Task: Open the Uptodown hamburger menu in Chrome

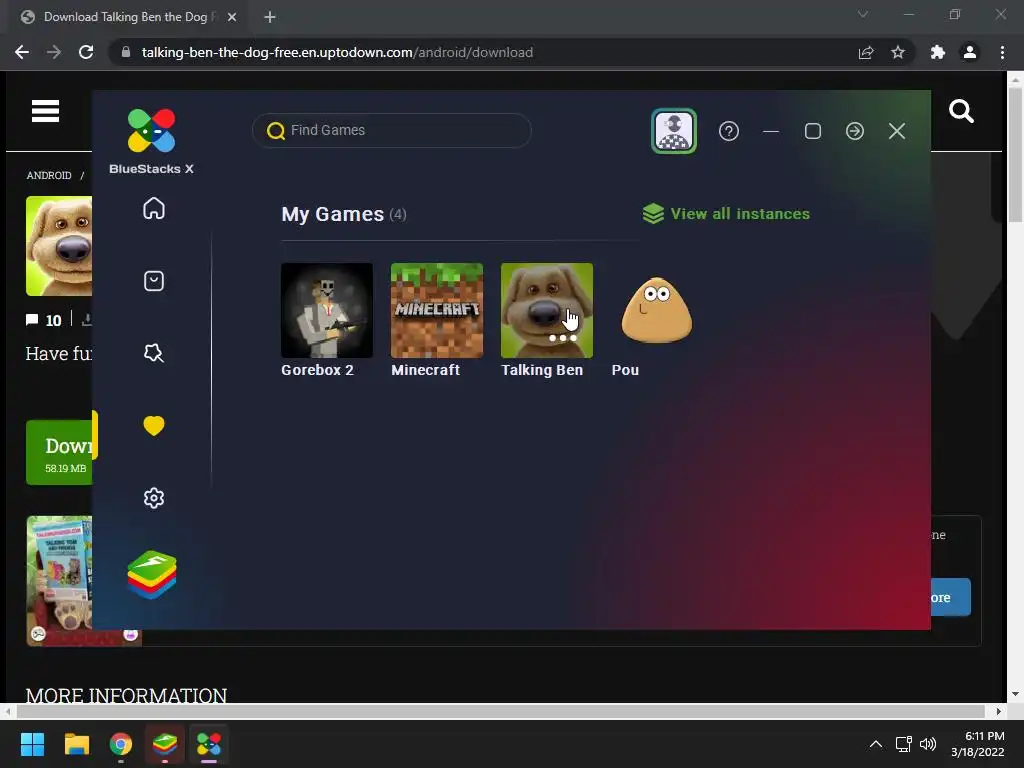Action: (x=45, y=111)
